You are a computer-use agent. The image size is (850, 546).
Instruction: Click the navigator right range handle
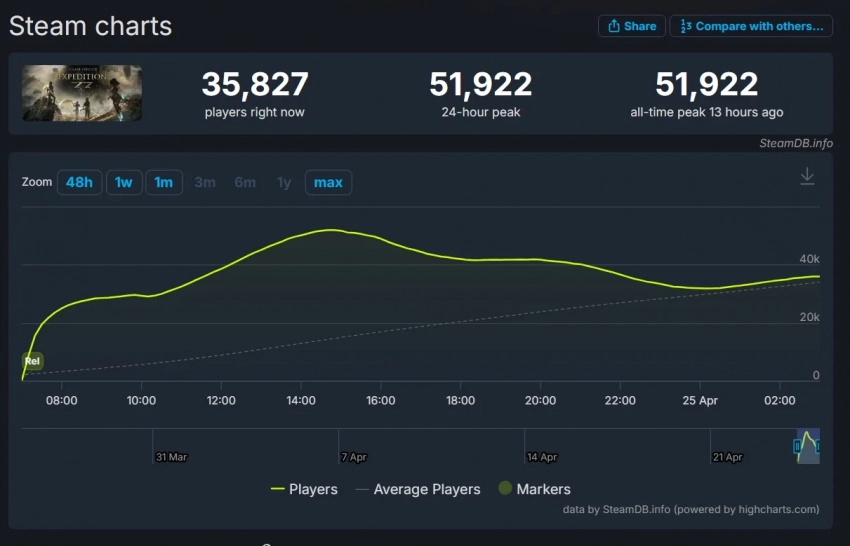[x=817, y=446]
